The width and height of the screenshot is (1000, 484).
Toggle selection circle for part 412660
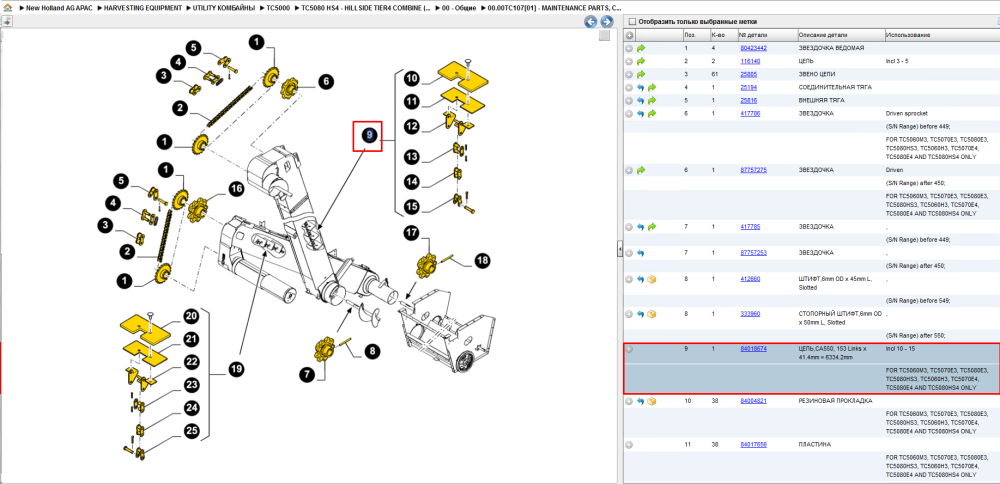coord(629,279)
